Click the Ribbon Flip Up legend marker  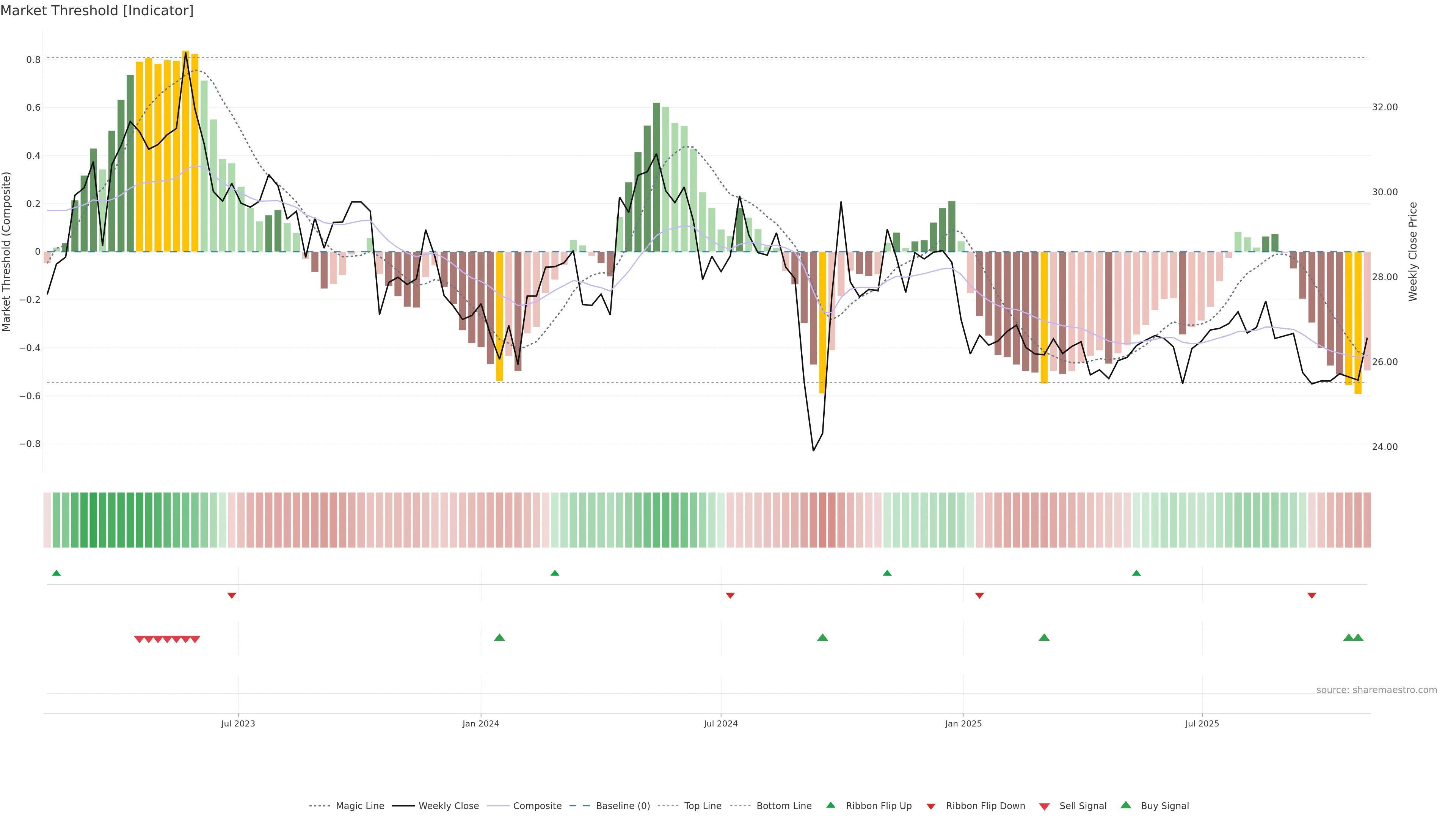coord(830,805)
